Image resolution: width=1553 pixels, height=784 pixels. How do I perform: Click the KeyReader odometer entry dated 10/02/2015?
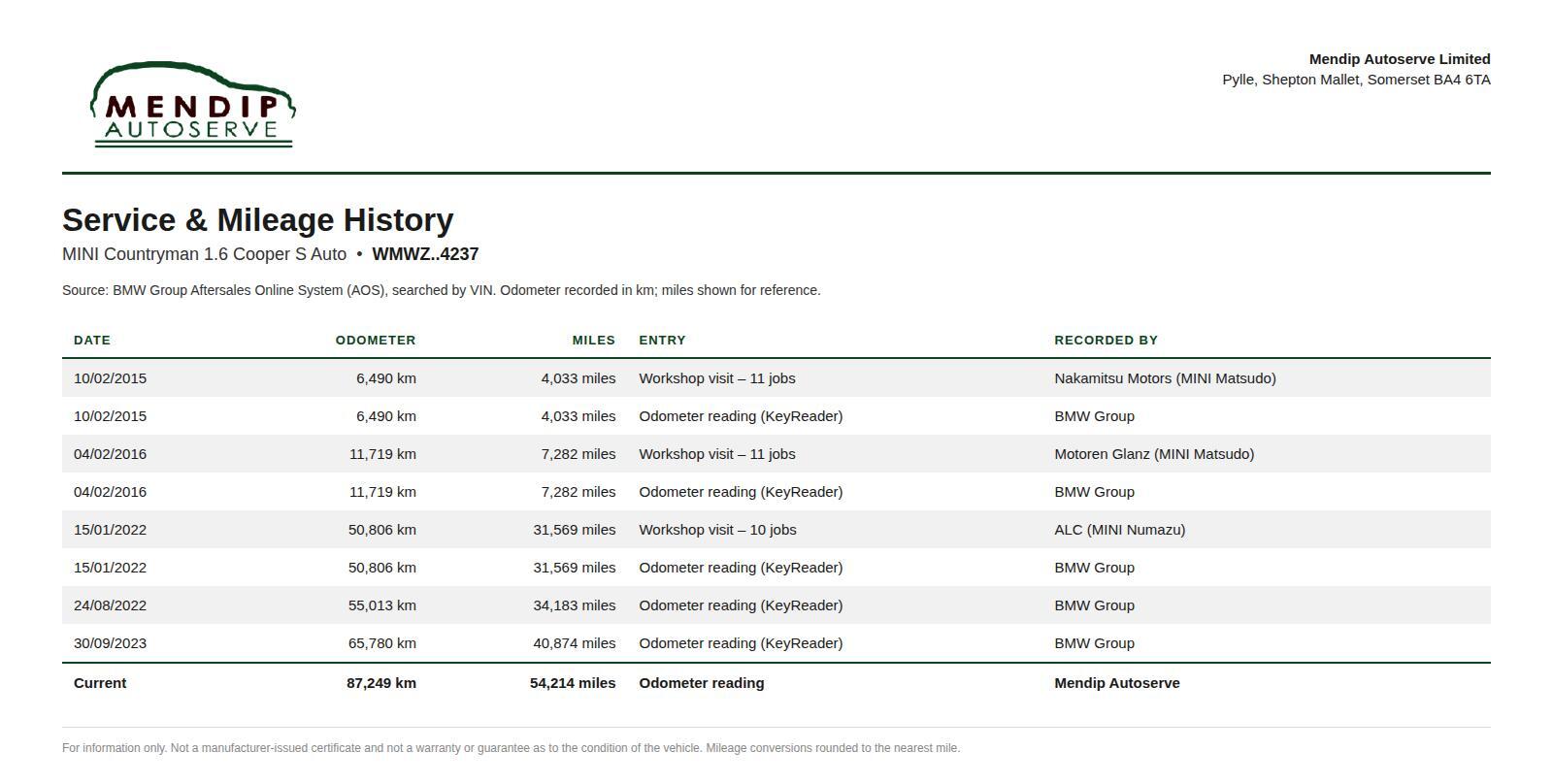[x=741, y=416]
